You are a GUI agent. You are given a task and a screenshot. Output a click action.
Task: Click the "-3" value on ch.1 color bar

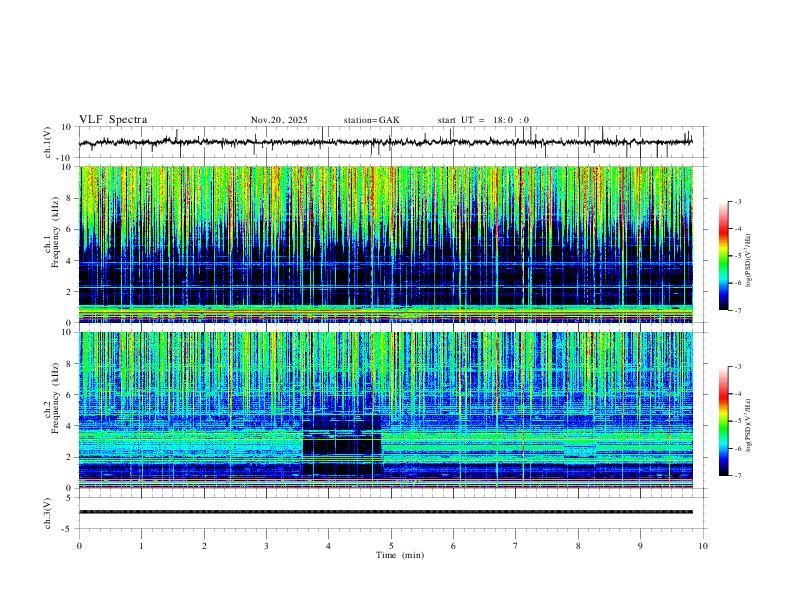click(737, 201)
